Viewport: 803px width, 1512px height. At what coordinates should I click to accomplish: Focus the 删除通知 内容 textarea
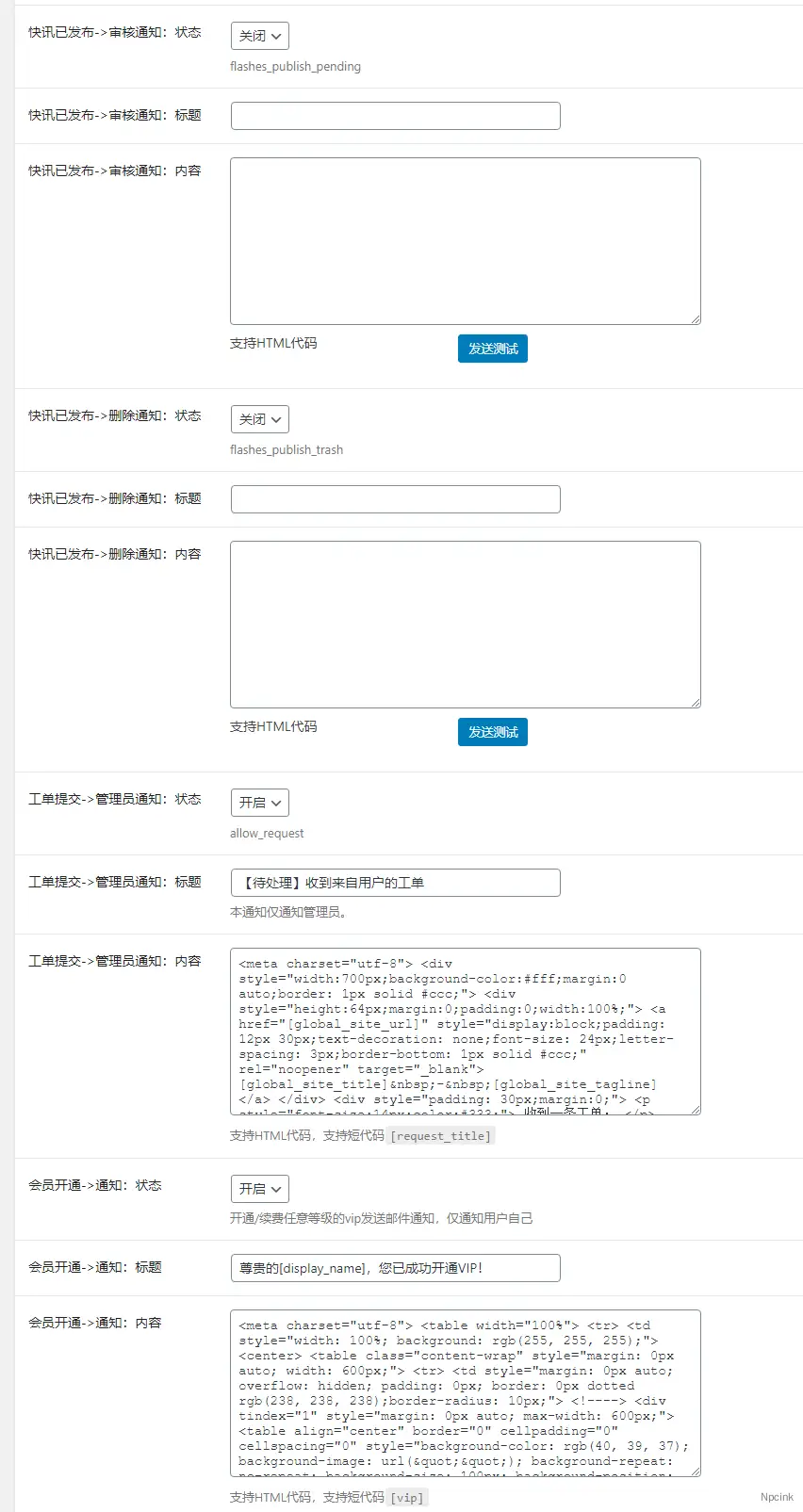coord(465,624)
